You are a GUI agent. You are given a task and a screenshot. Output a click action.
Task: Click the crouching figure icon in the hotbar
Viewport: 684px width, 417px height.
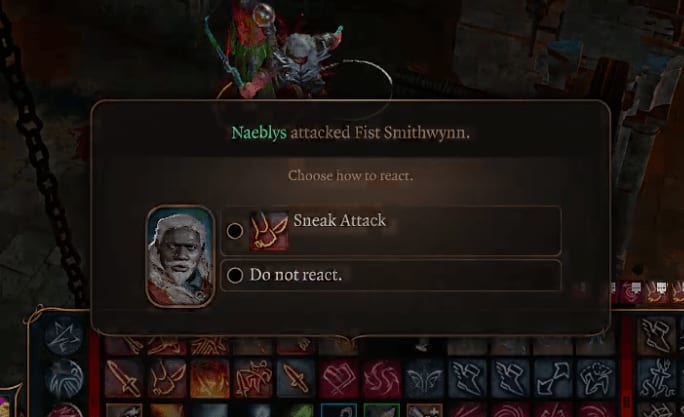tap(596, 378)
